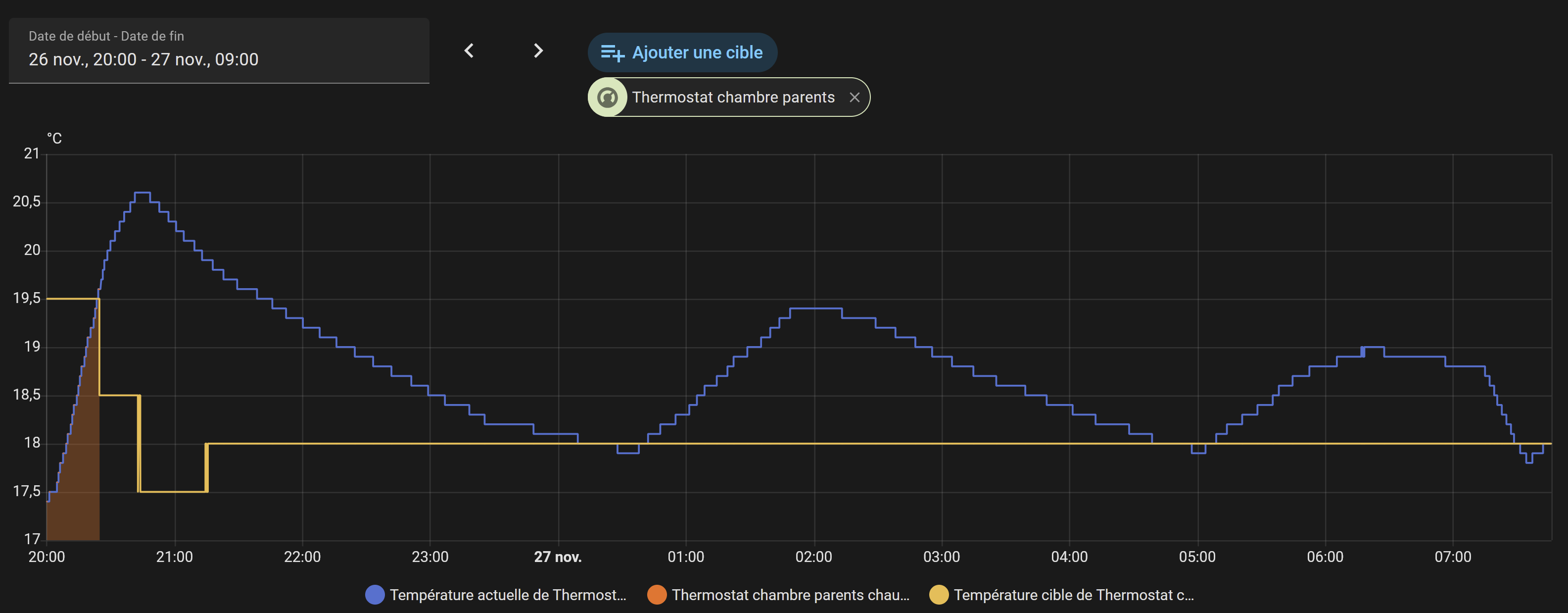Click the 05:00 time axis label
This screenshot has width=1568, height=613.
(x=1197, y=557)
